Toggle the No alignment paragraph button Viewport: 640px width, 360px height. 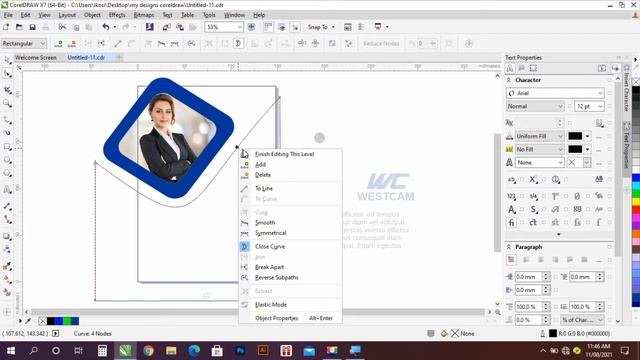pos(511,260)
